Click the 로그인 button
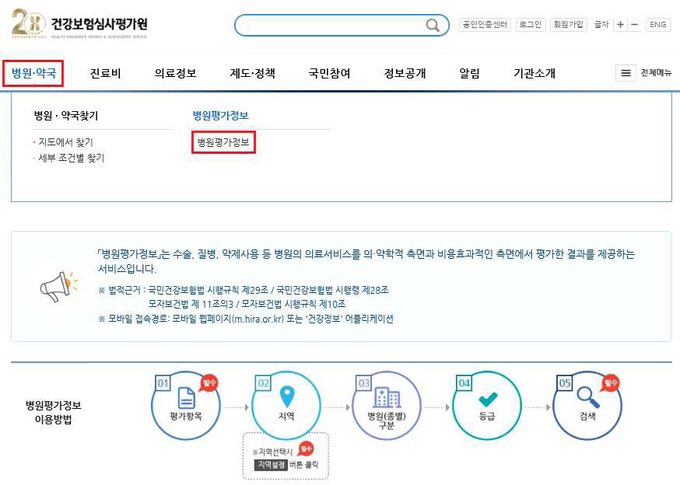Screen dimensions: 680x485 (x=530, y=25)
